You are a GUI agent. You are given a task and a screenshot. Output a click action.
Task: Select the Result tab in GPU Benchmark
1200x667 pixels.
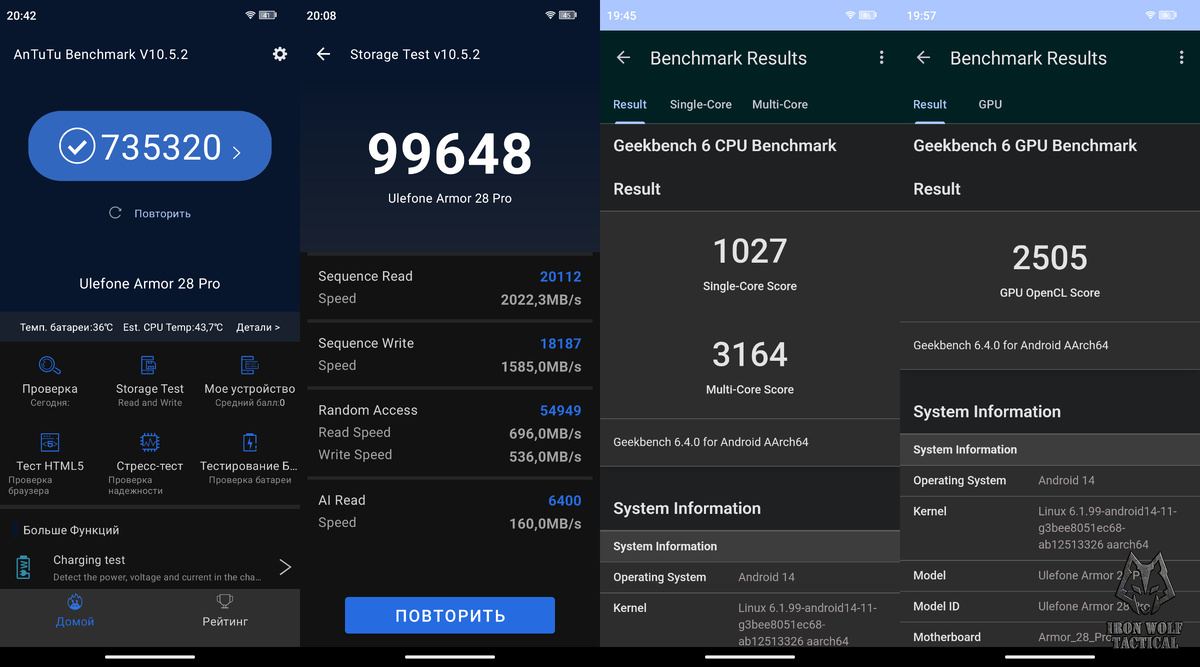[930, 104]
